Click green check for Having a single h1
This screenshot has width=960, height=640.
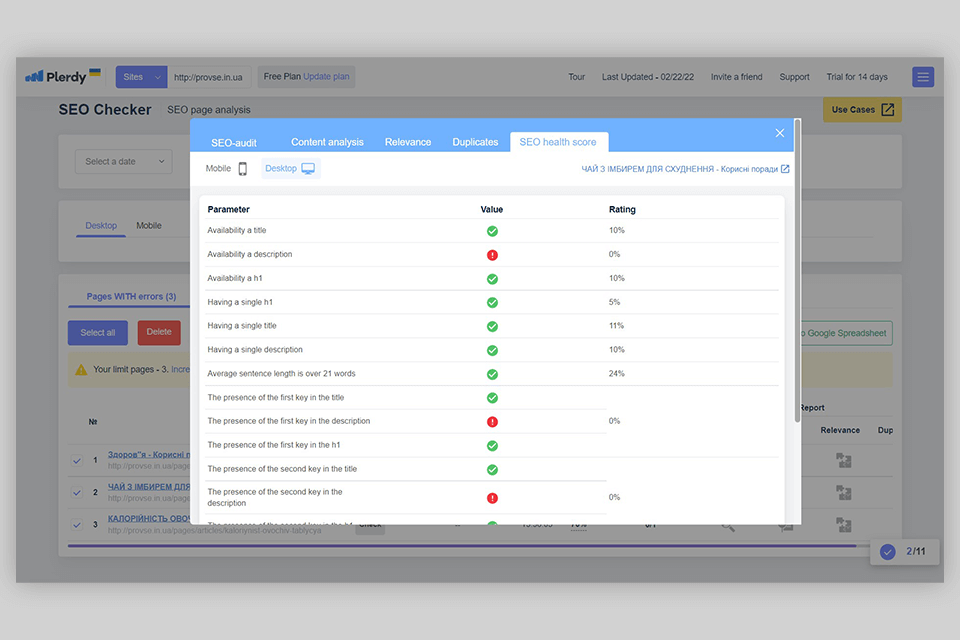pyautogui.click(x=492, y=303)
